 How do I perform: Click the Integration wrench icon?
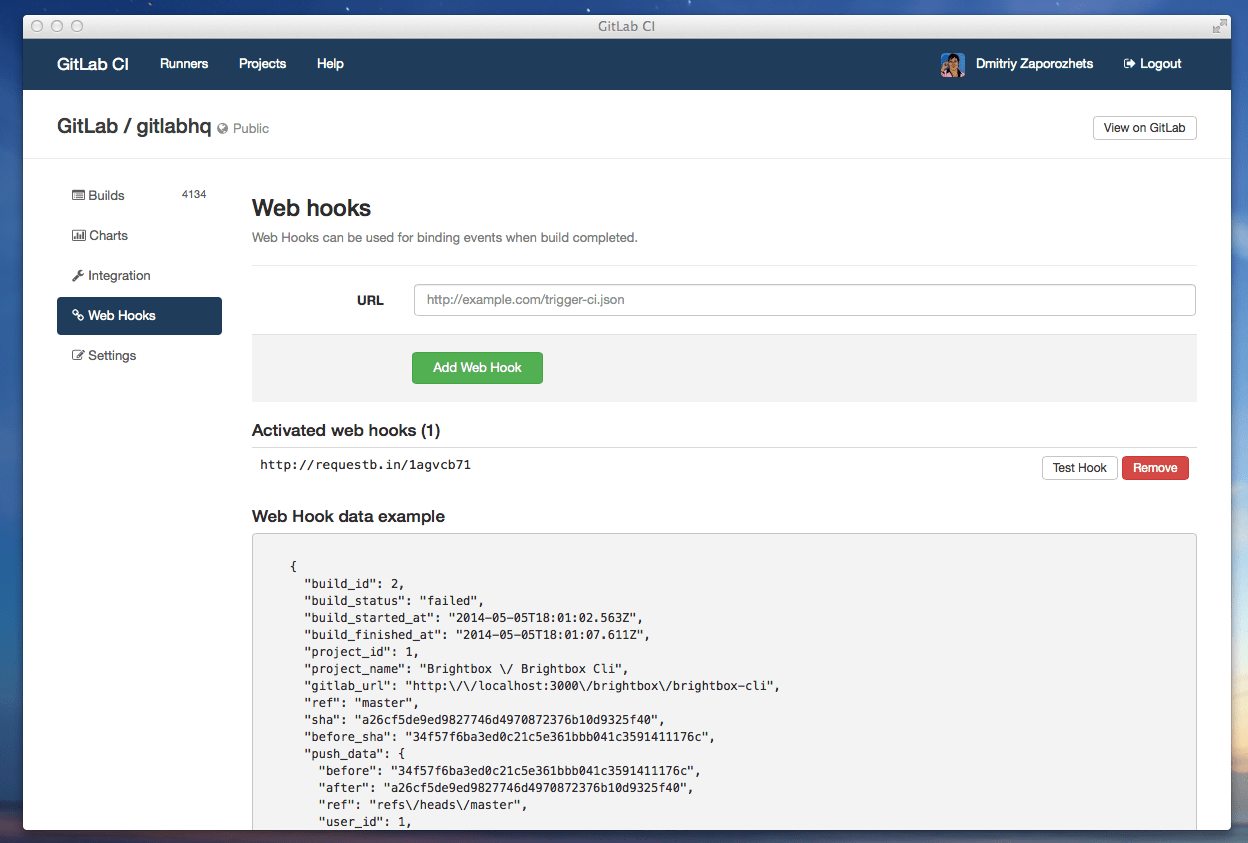(x=78, y=276)
